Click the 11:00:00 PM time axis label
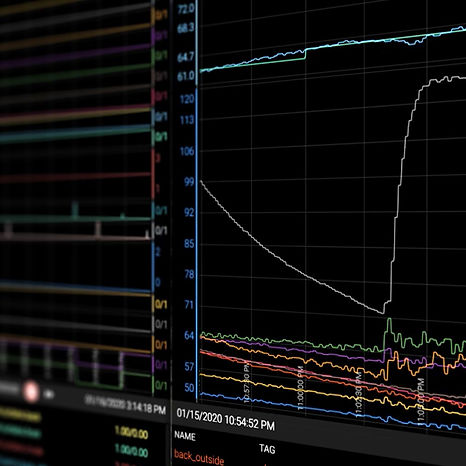This screenshot has height=466, width=466. tap(300, 388)
